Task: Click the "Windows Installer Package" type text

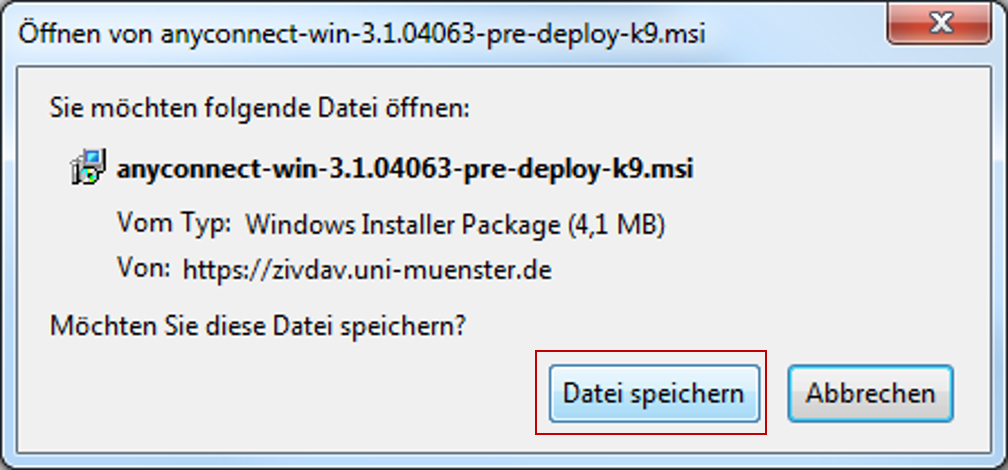Action: 402,224
